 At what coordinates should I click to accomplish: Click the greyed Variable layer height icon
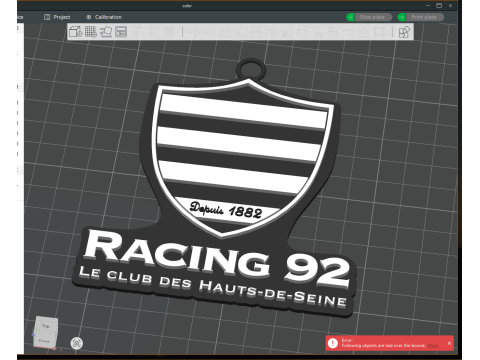(x=169, y=32)
